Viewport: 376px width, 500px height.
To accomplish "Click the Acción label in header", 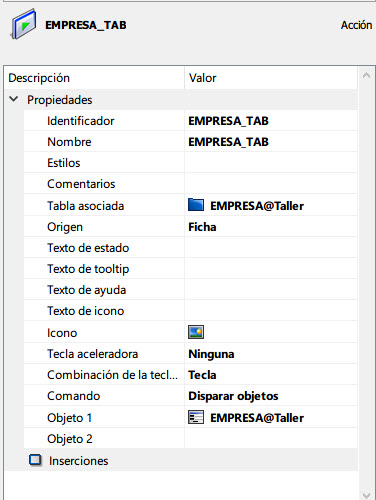I will (x=356, y=25).
